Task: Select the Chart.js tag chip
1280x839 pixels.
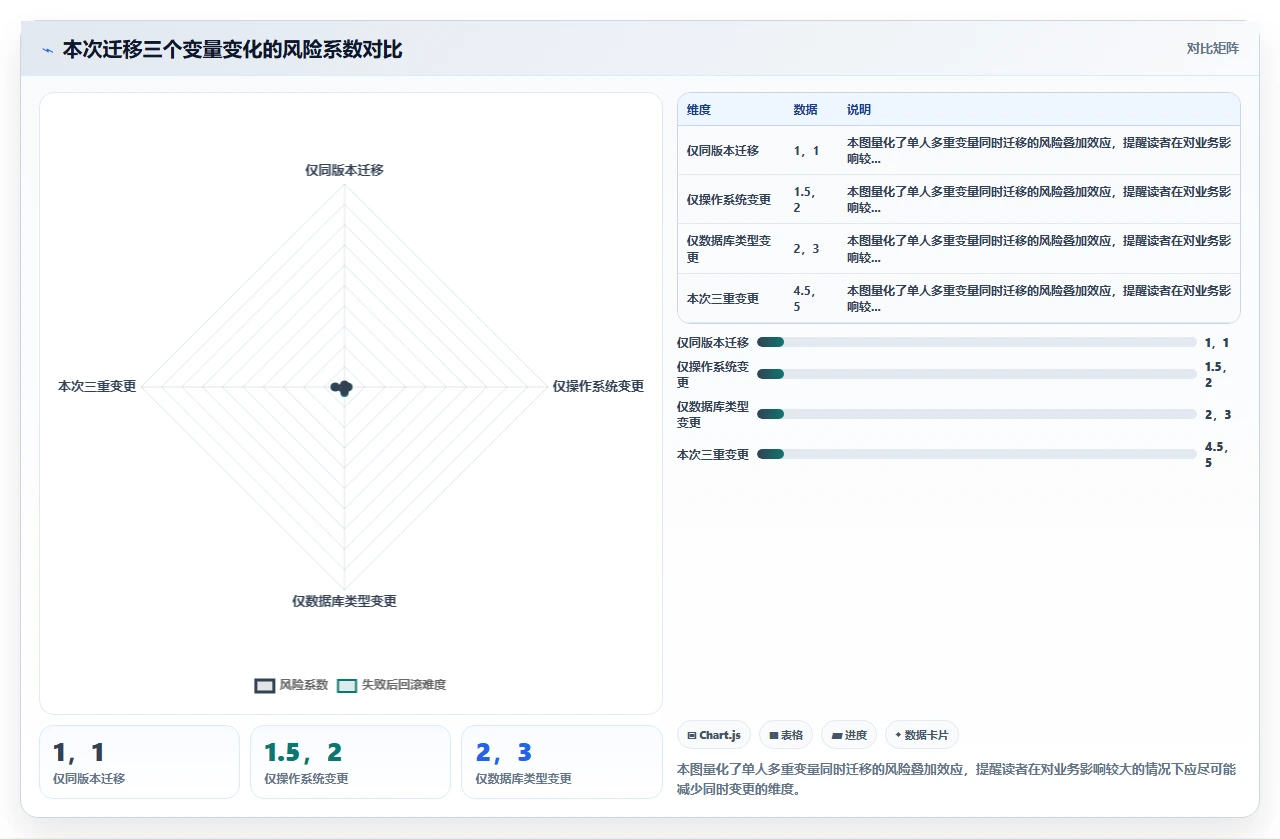Action: [x=714, y=735]
